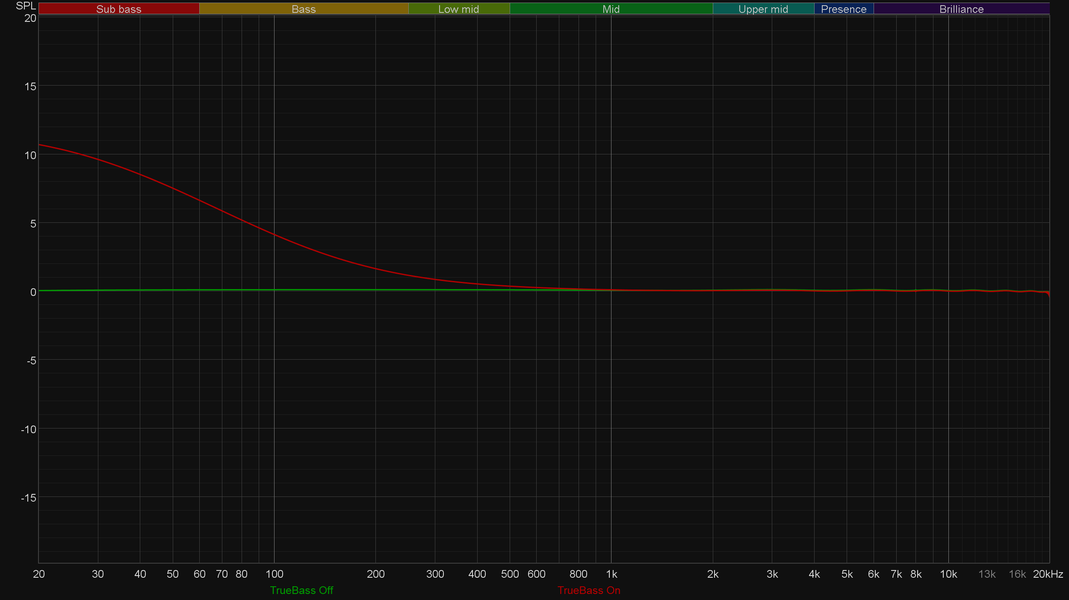Click the -15 value on SPL axis
Screen dimensions: 1069x600
point(28,498)
